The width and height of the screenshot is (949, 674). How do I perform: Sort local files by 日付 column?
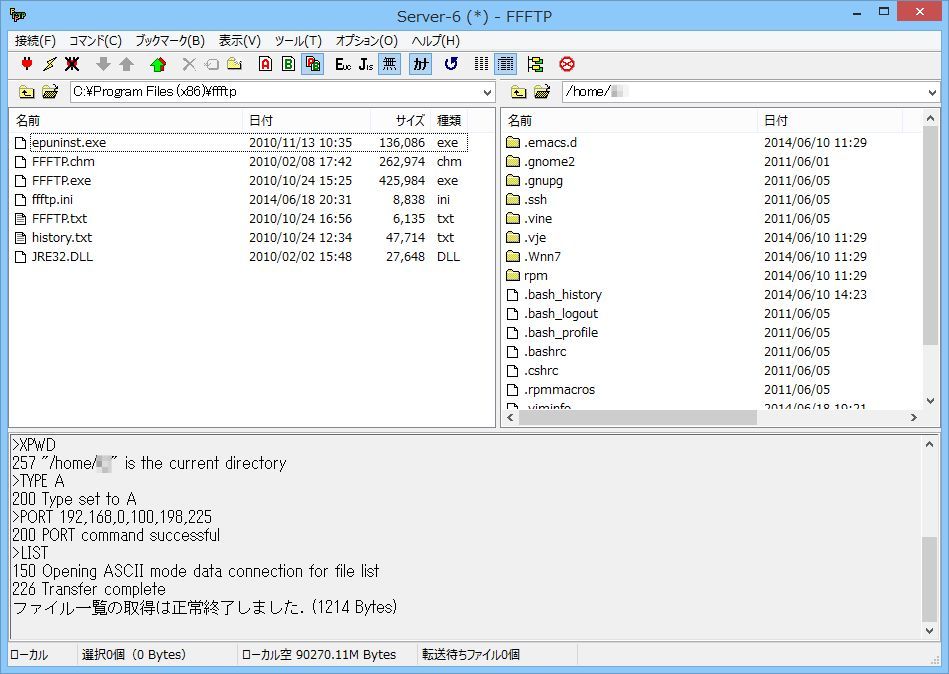tap(306, 120)
